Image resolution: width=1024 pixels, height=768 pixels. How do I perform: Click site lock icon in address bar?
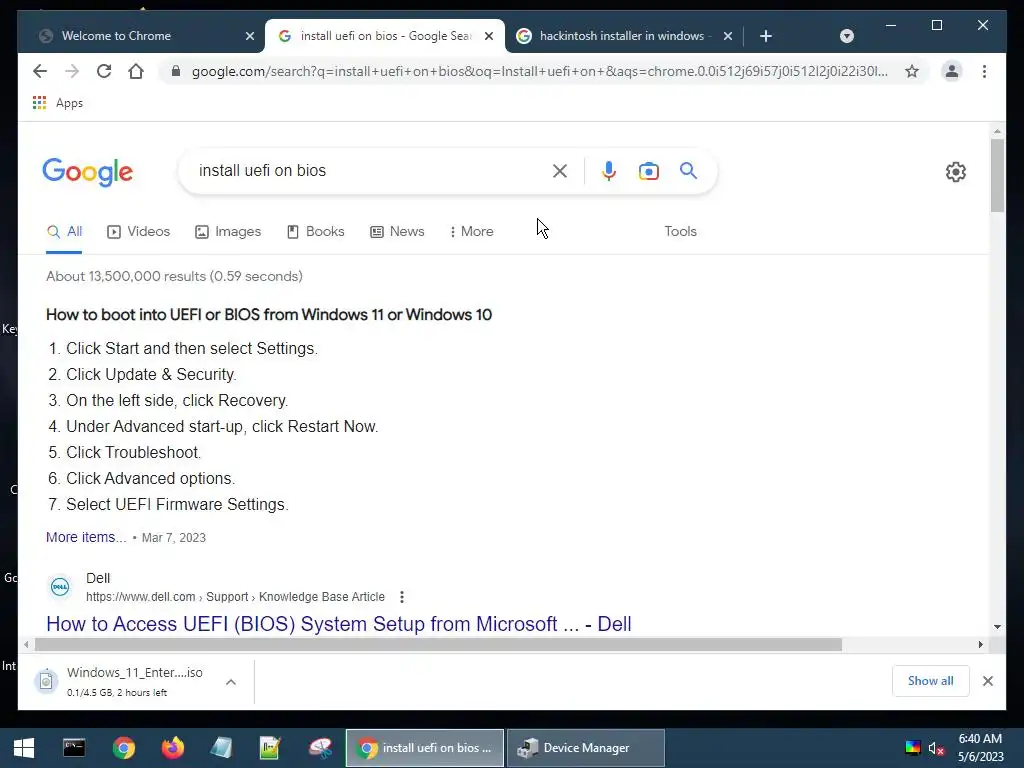(175, 71)
